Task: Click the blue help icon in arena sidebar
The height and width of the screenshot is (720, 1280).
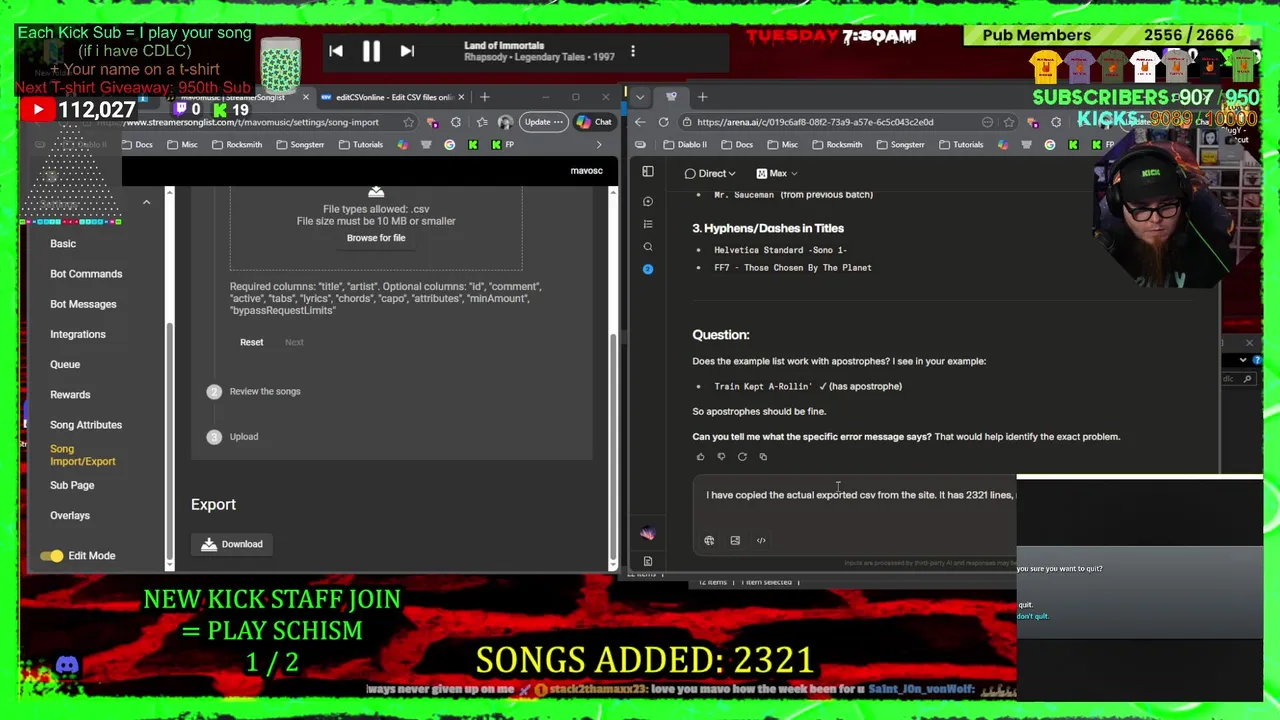Action: [x=648, y=269]
